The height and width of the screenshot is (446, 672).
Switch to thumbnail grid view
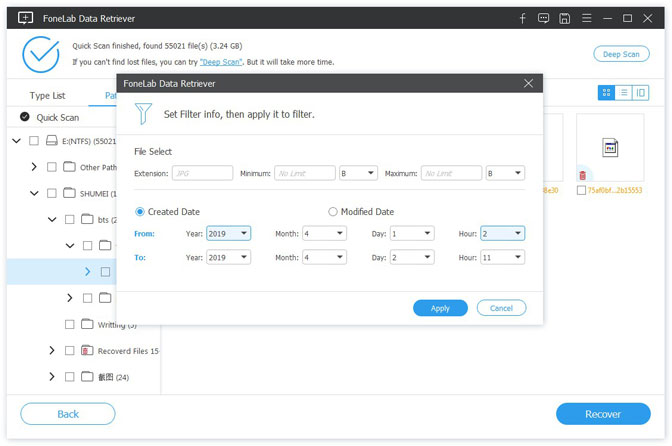click(606, 93)
